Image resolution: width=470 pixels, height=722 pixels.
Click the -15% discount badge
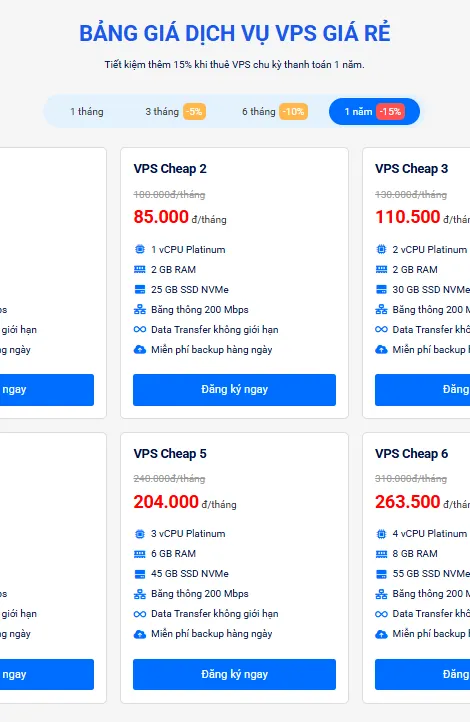(390, 111)
